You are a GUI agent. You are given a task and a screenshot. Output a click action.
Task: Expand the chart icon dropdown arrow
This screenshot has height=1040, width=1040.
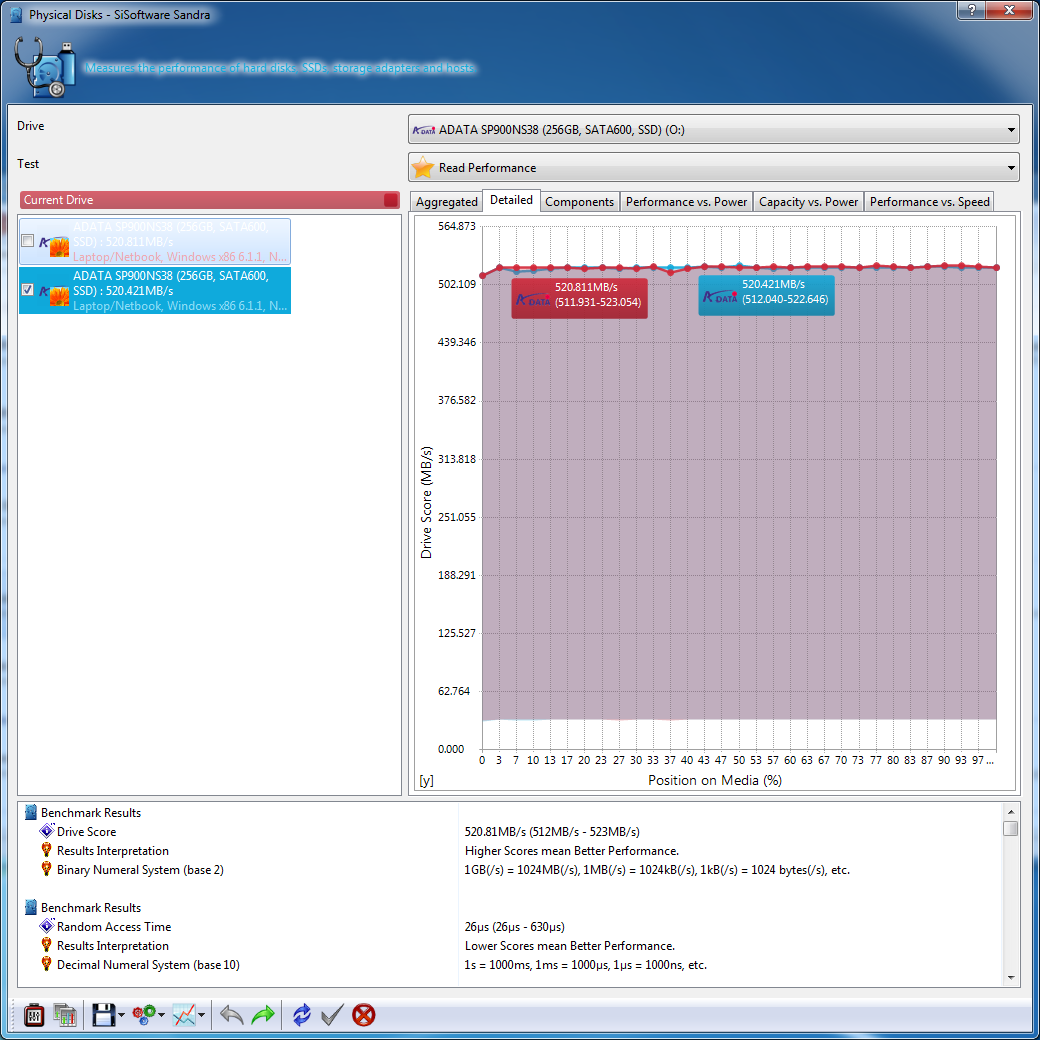pyautogui.click(x=201, y=1015)
